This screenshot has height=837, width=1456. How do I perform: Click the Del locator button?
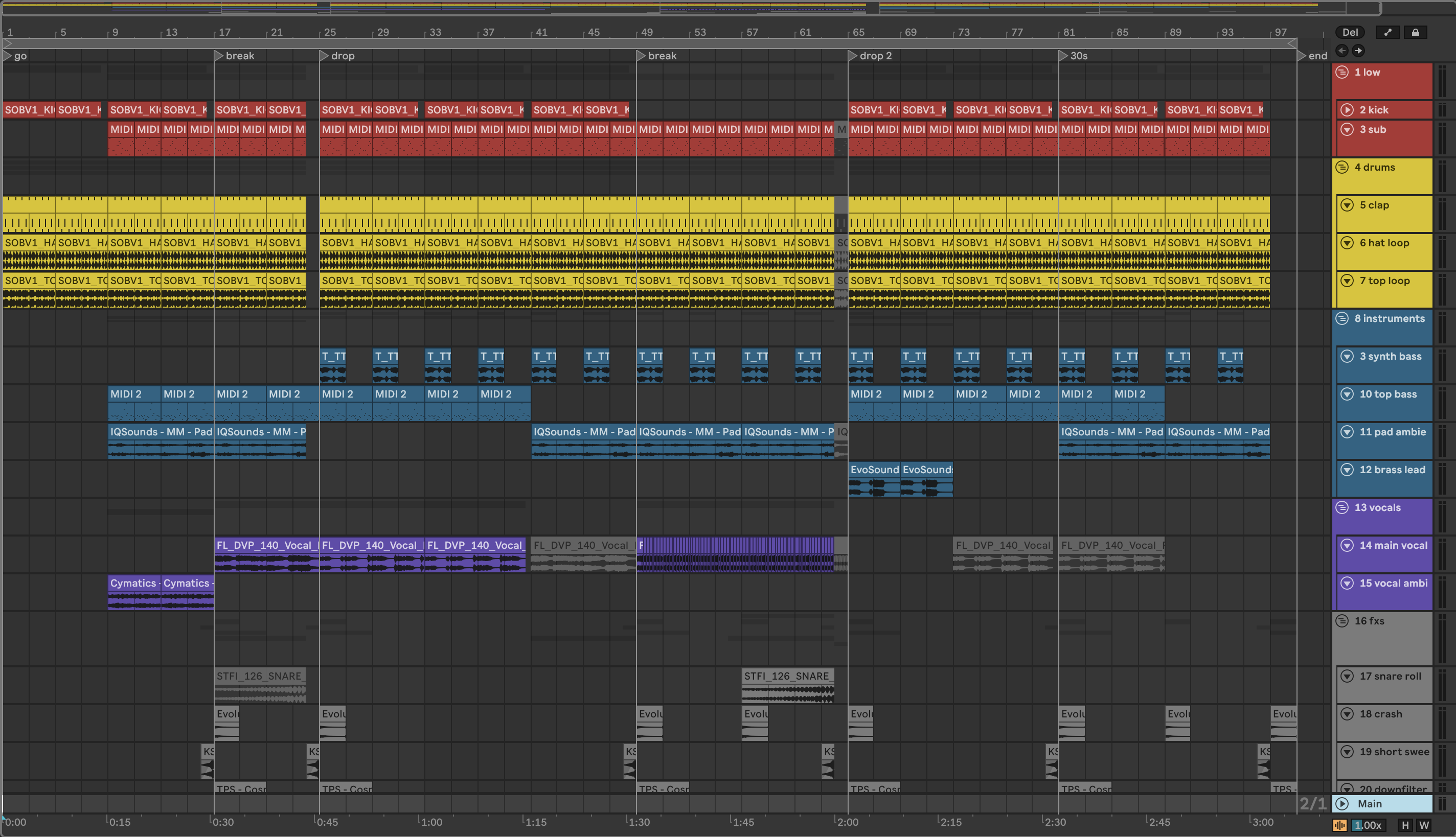(1350, 32)
